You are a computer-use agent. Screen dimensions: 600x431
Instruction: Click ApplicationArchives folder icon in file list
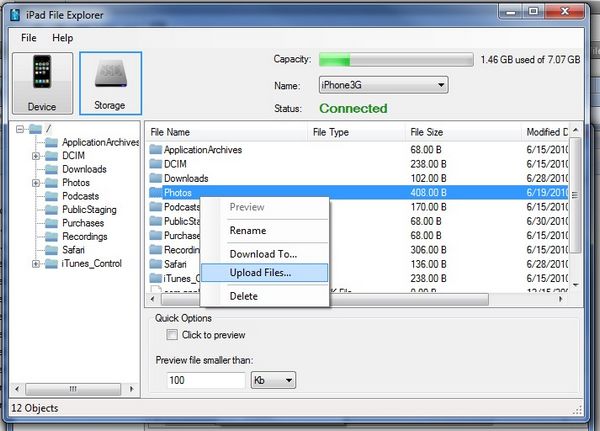coord(155,149)
